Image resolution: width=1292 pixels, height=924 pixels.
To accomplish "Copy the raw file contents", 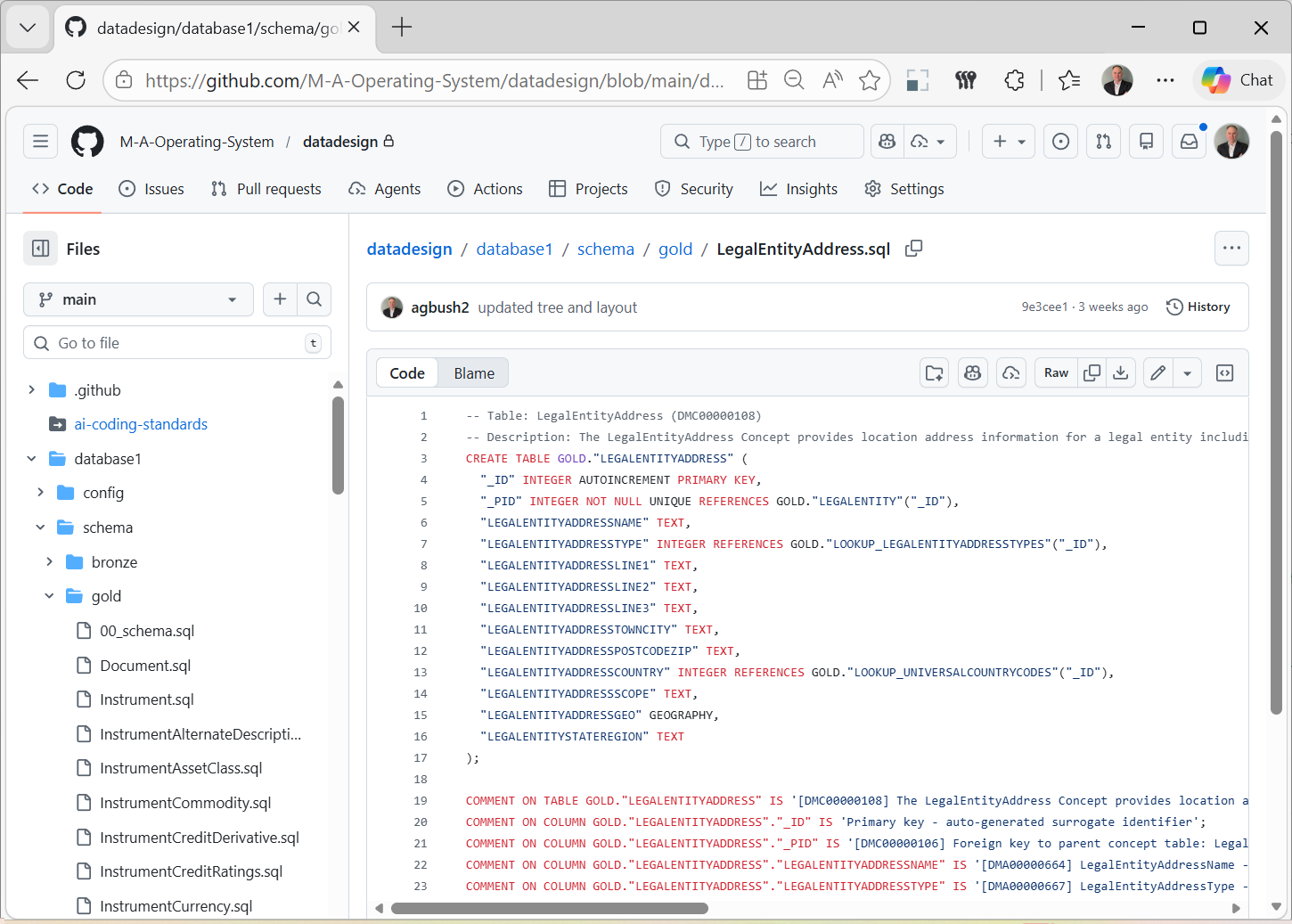I will (1092, 372).
